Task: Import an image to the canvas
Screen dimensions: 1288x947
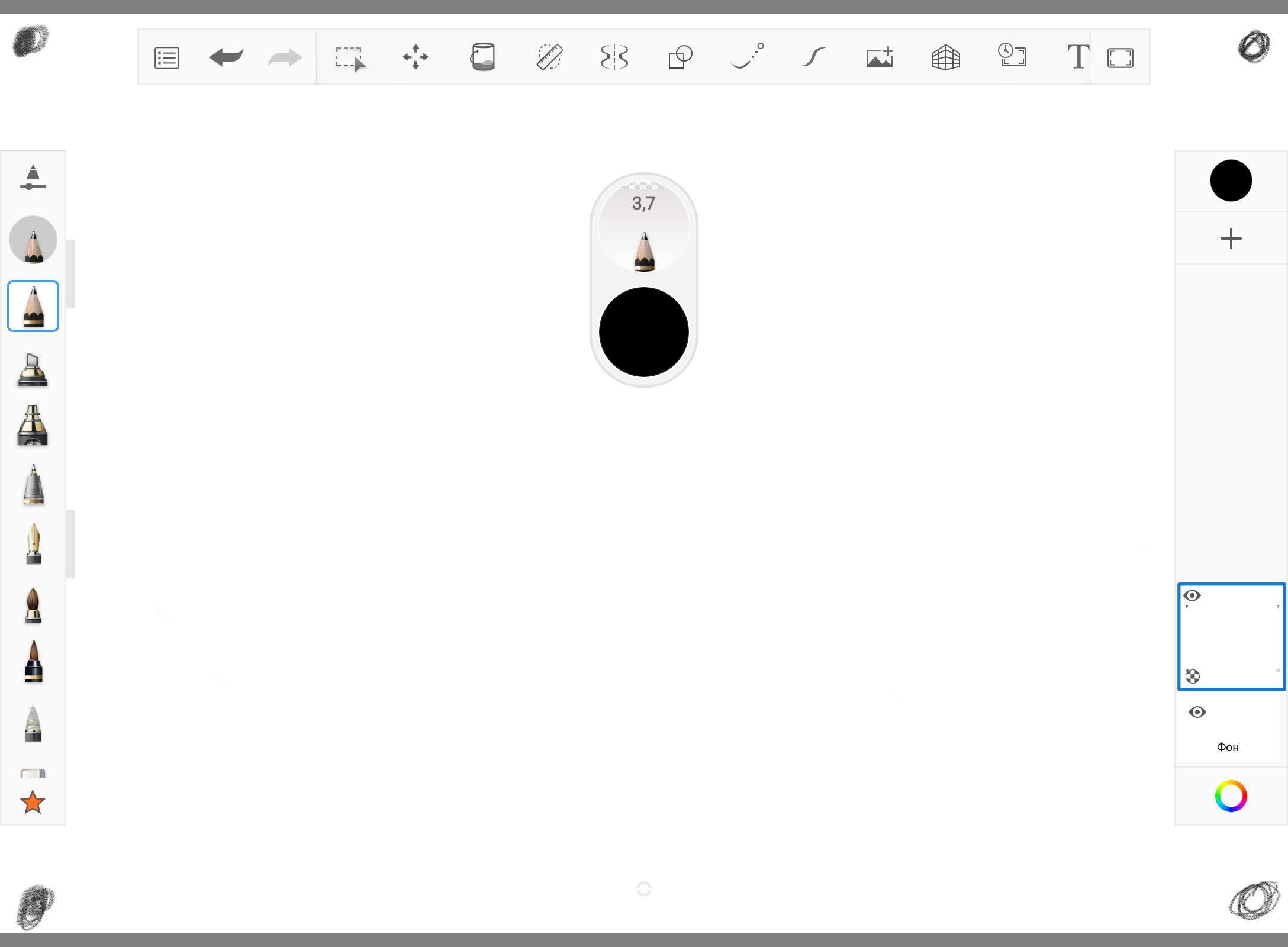Action: [880, 57]
